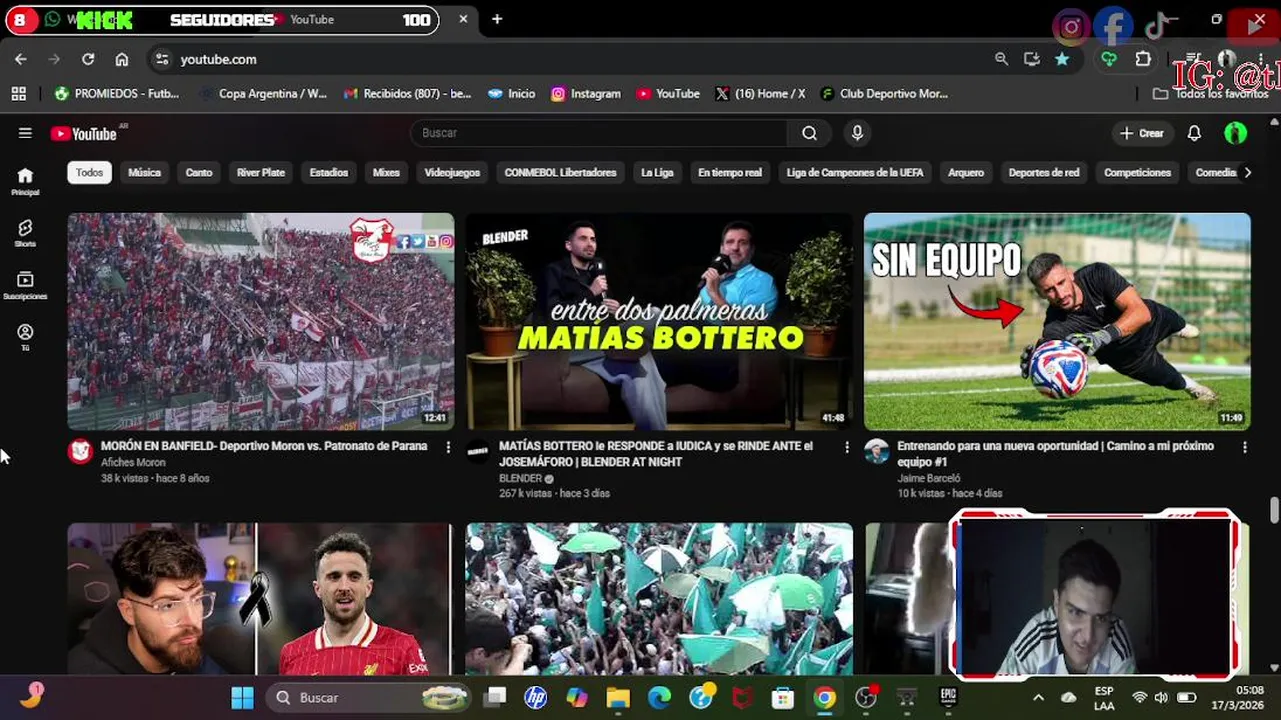
Task: Open the Chrome apps grid in bookmarks bar
Action: coord(18,93)
